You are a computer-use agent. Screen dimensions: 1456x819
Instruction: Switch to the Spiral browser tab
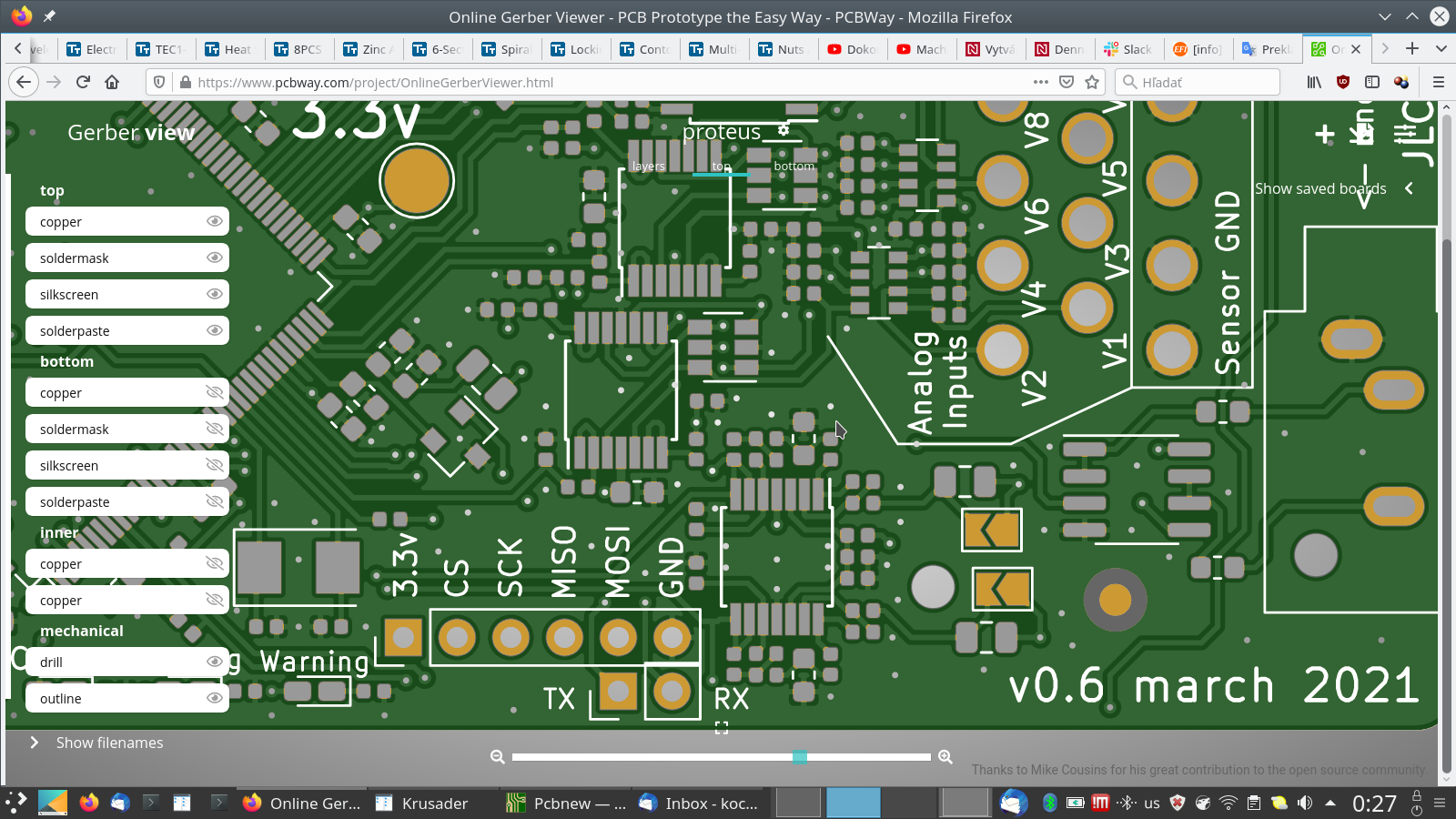tap(506, 49)
